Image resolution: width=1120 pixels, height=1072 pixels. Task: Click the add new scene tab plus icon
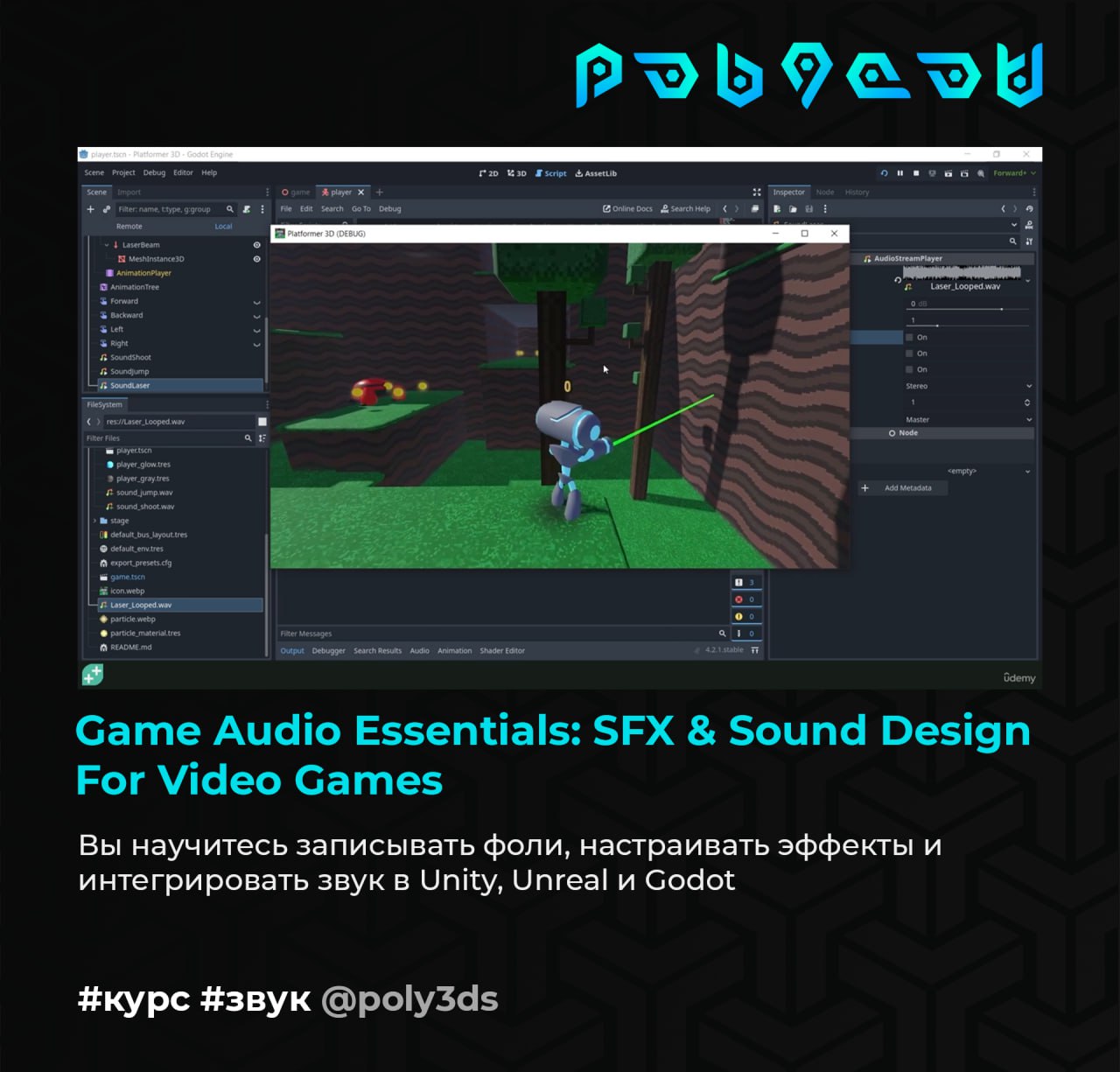tap(380, 192)
